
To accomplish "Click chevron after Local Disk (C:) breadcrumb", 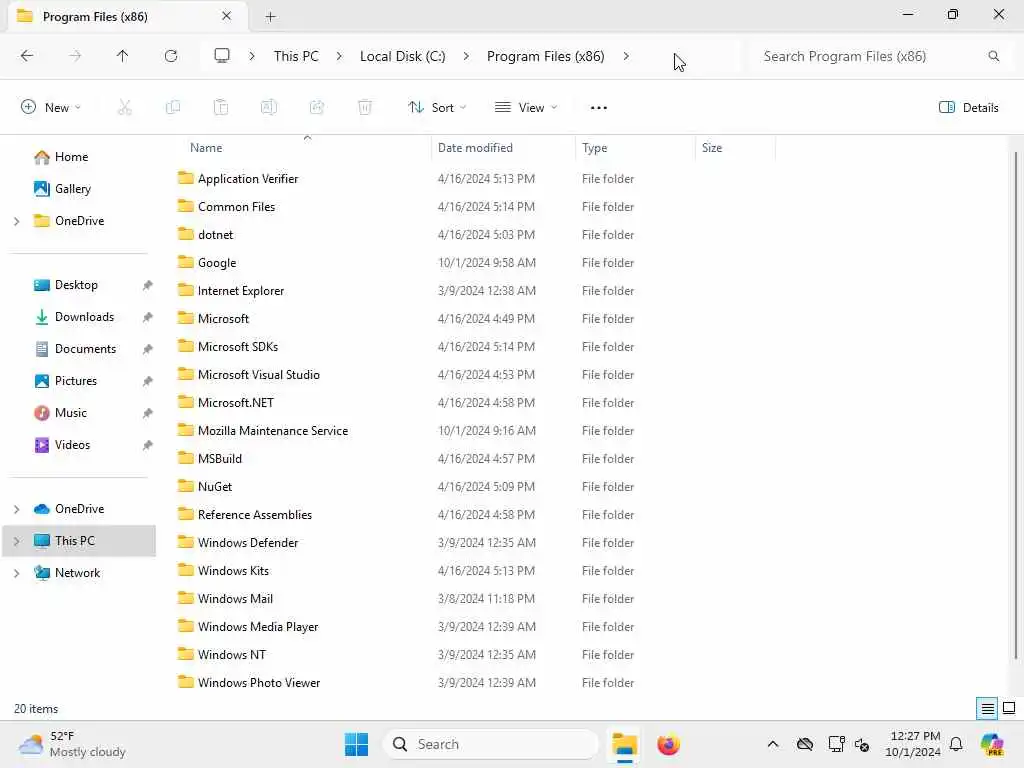I will pyautogui.click(x=466, y=56).
